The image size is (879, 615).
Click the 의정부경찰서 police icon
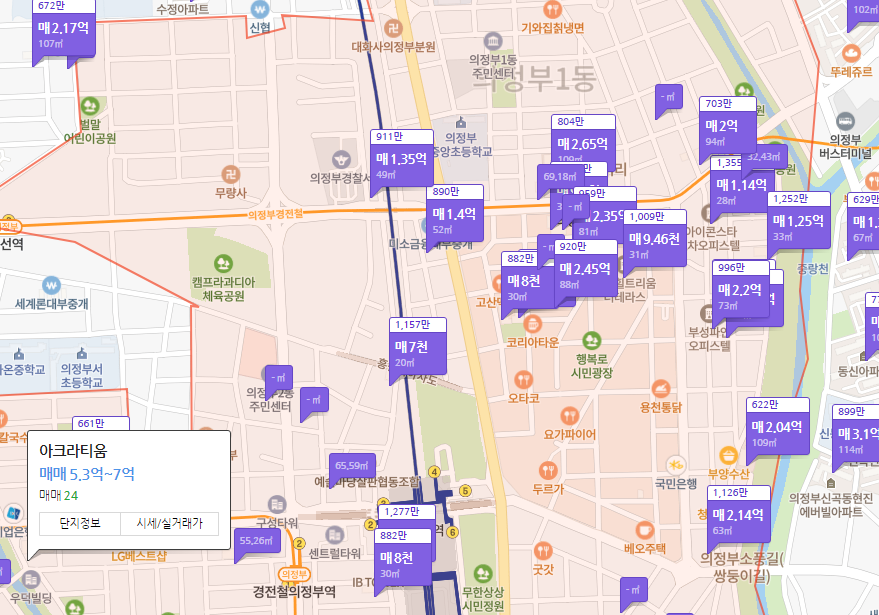point(341,160)
